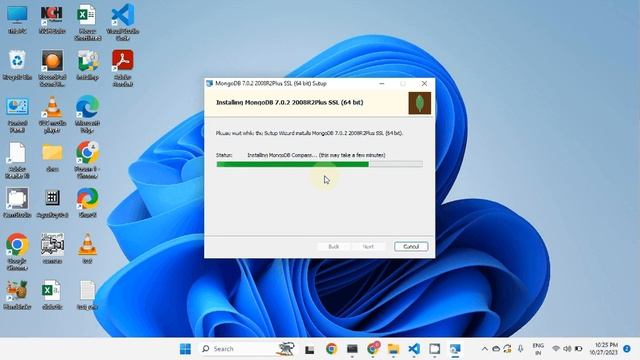Select the Chrome profile shortcut with the person badge

tap(87, 160)
